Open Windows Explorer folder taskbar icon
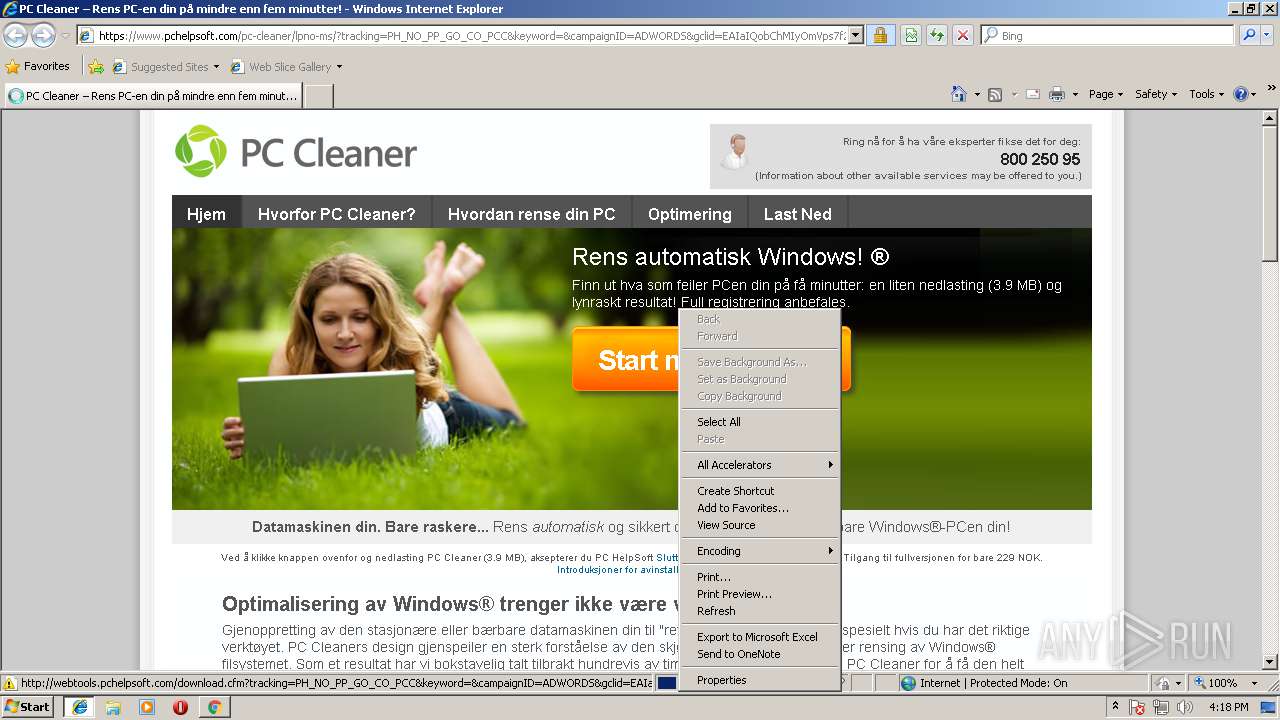Image resolution: width=1280 pixels, height=720 pixels. pyautogui.click(x=113, y=707)
